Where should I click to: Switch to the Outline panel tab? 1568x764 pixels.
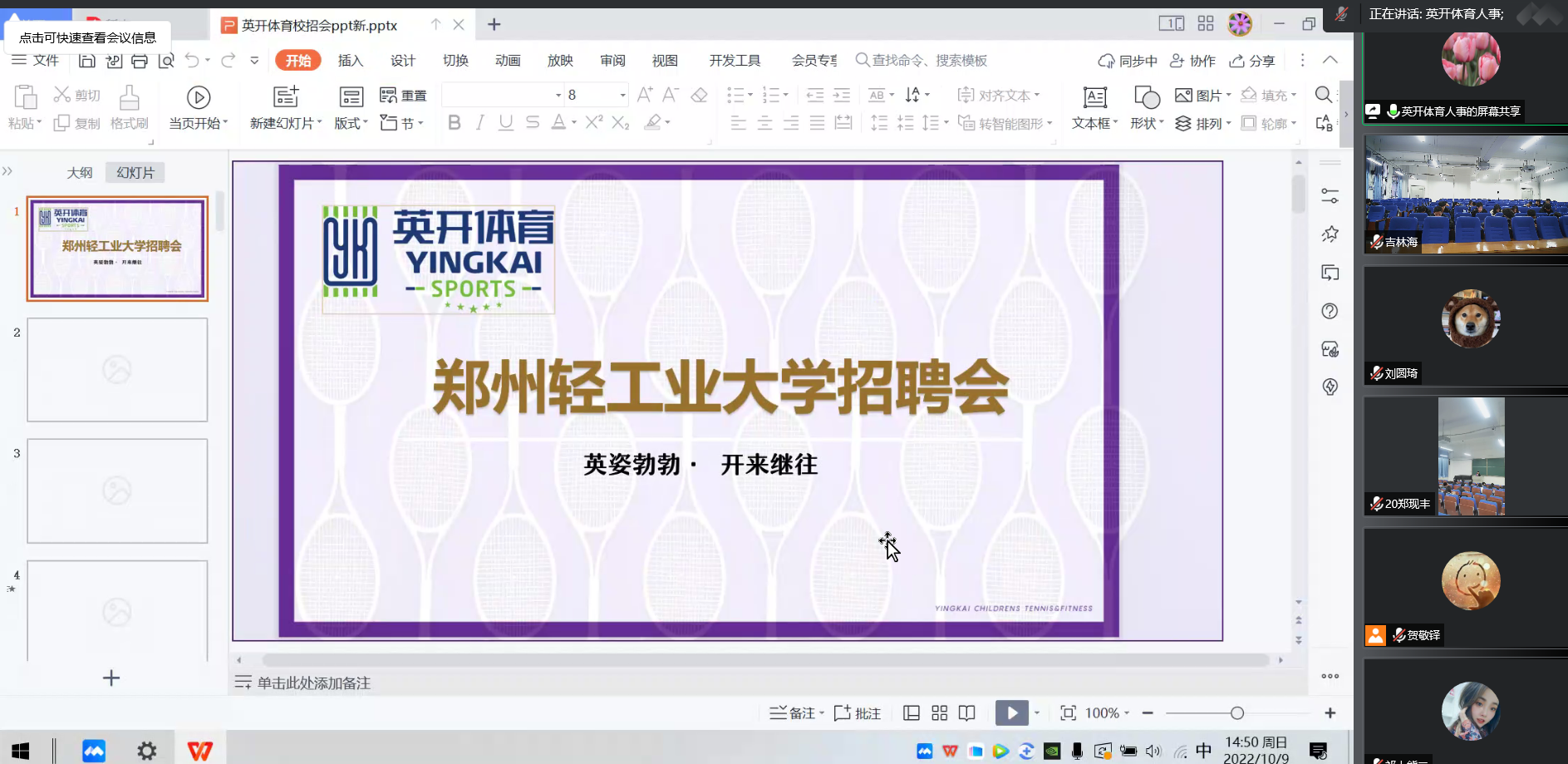click(80, 173)
